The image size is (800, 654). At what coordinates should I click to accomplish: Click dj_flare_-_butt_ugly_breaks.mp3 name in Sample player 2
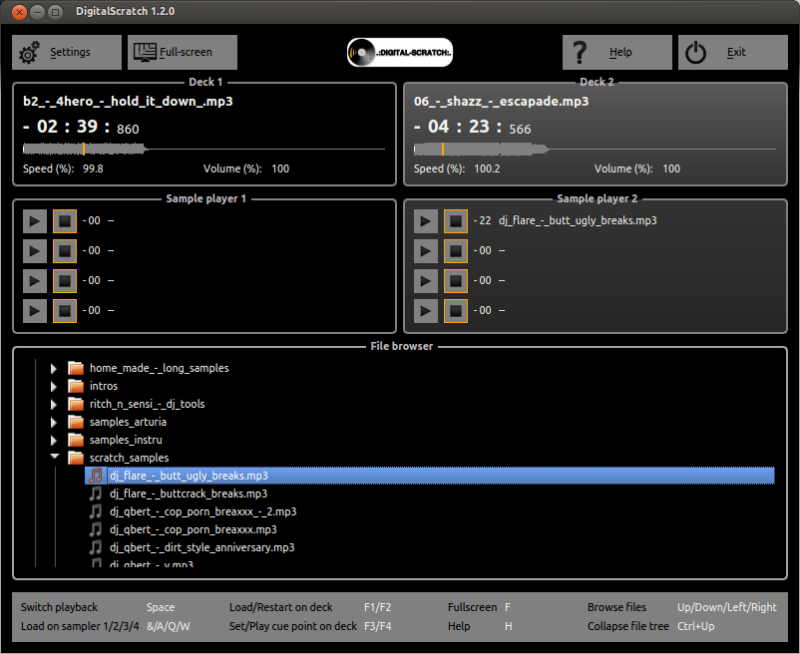(x=578, y=221)
